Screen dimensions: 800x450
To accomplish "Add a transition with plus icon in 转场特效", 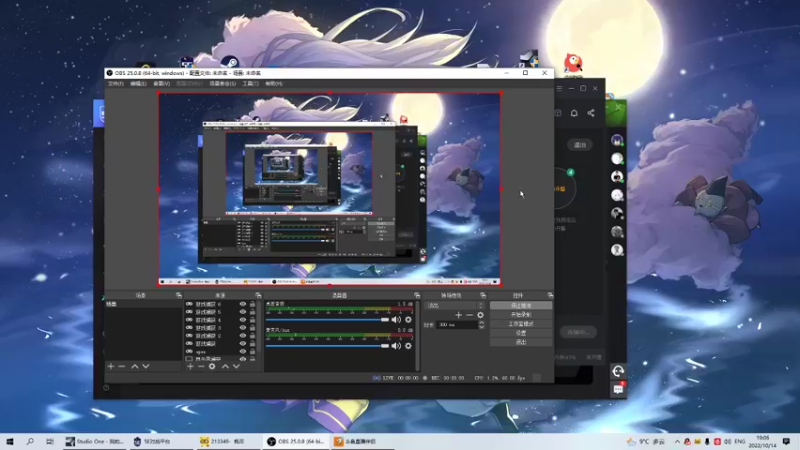I will (x=458, y=315).
